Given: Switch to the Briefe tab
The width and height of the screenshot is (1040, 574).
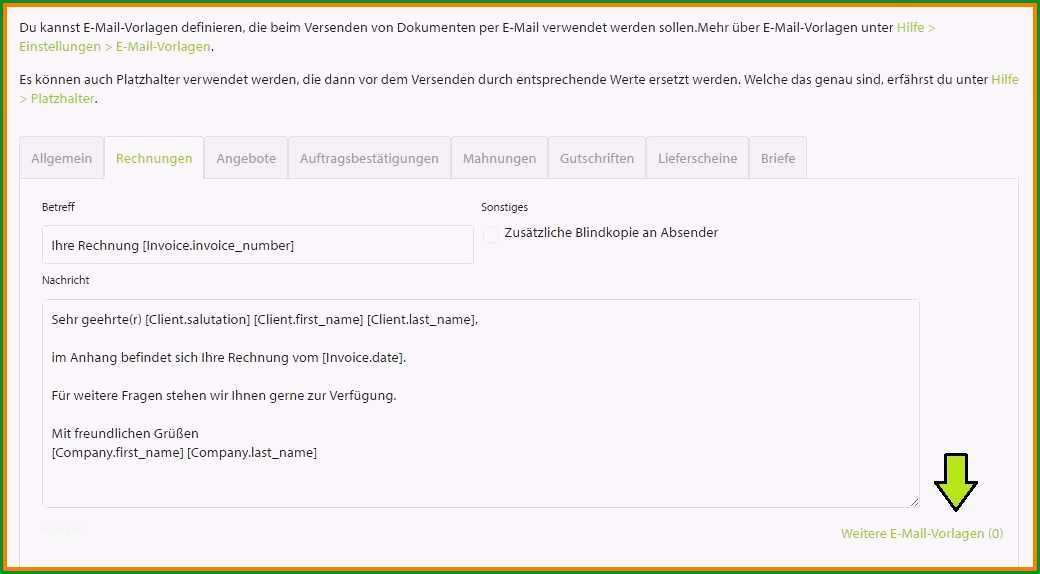Looking at the screenshot, I should (x=778, y=158).
